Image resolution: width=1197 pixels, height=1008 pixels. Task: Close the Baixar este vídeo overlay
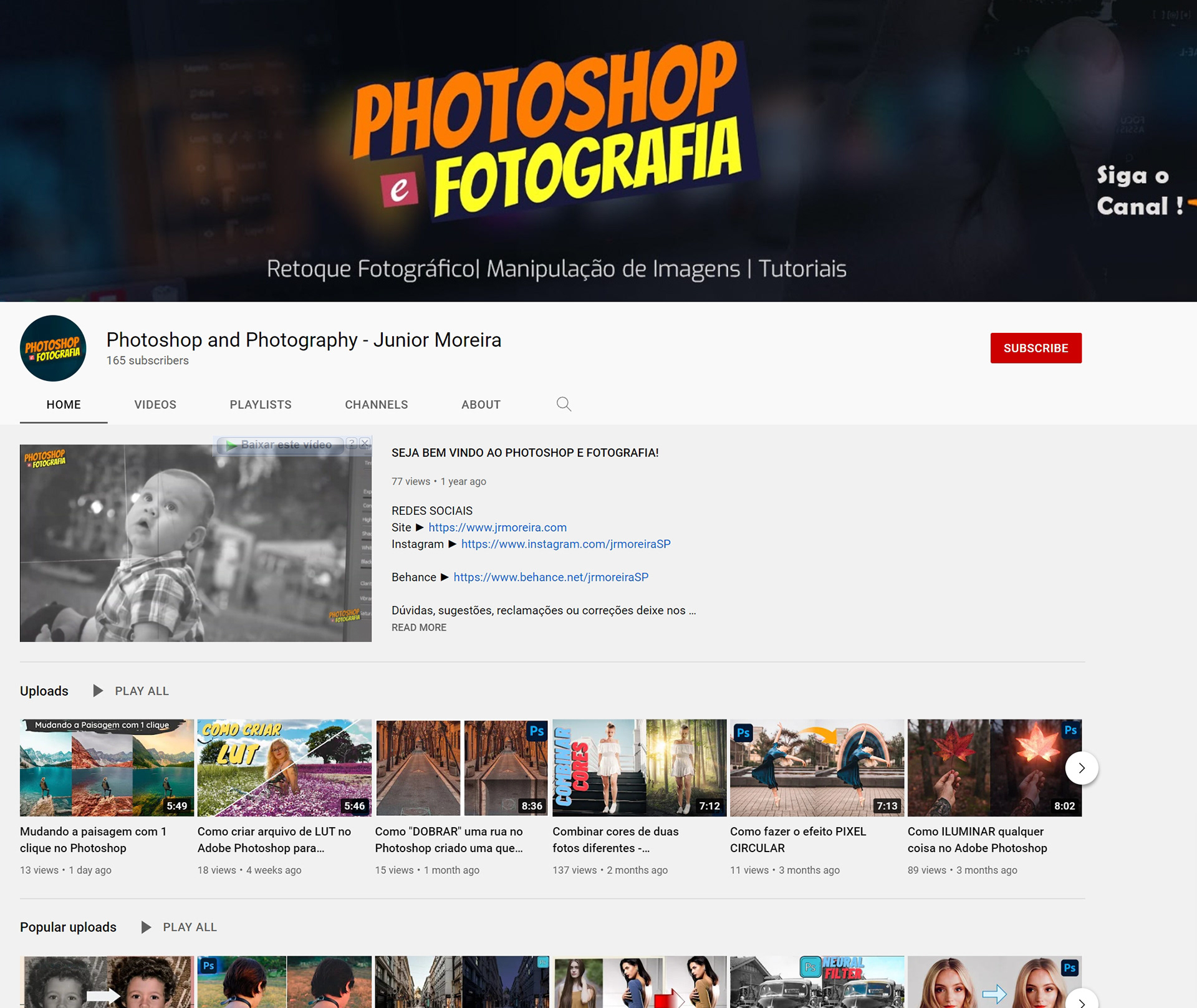pos(365,443)
